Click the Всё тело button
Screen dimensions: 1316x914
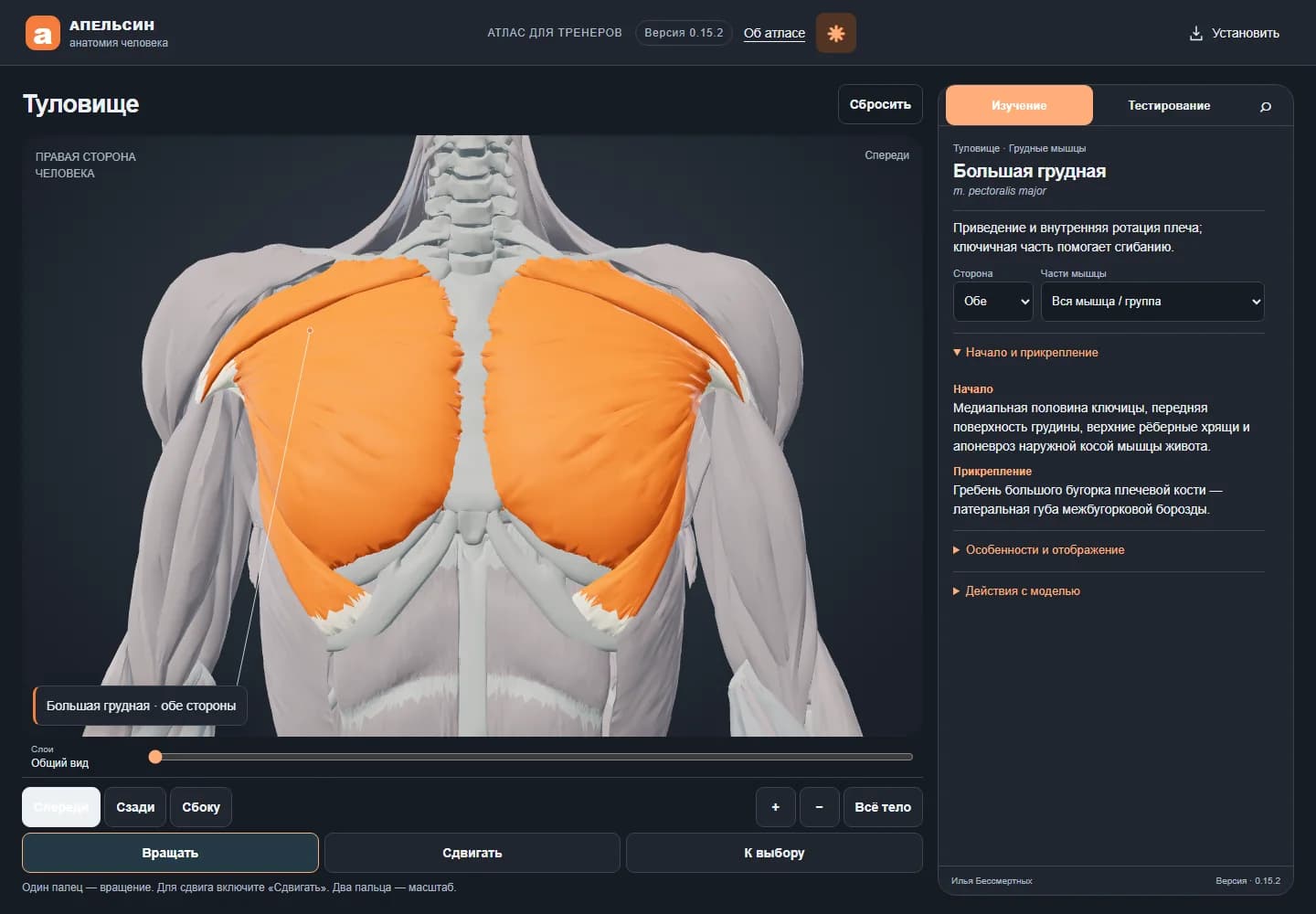pos(883,807)
